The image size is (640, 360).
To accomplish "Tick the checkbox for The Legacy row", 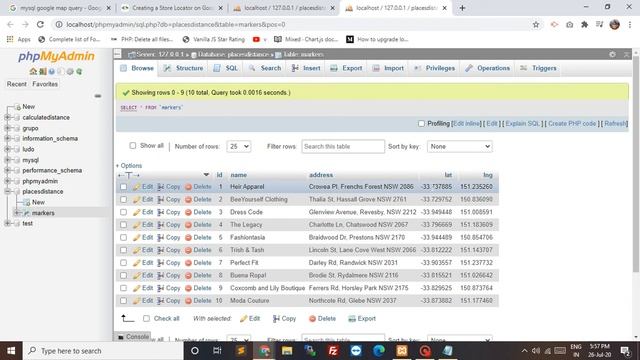I will (123, 224).
